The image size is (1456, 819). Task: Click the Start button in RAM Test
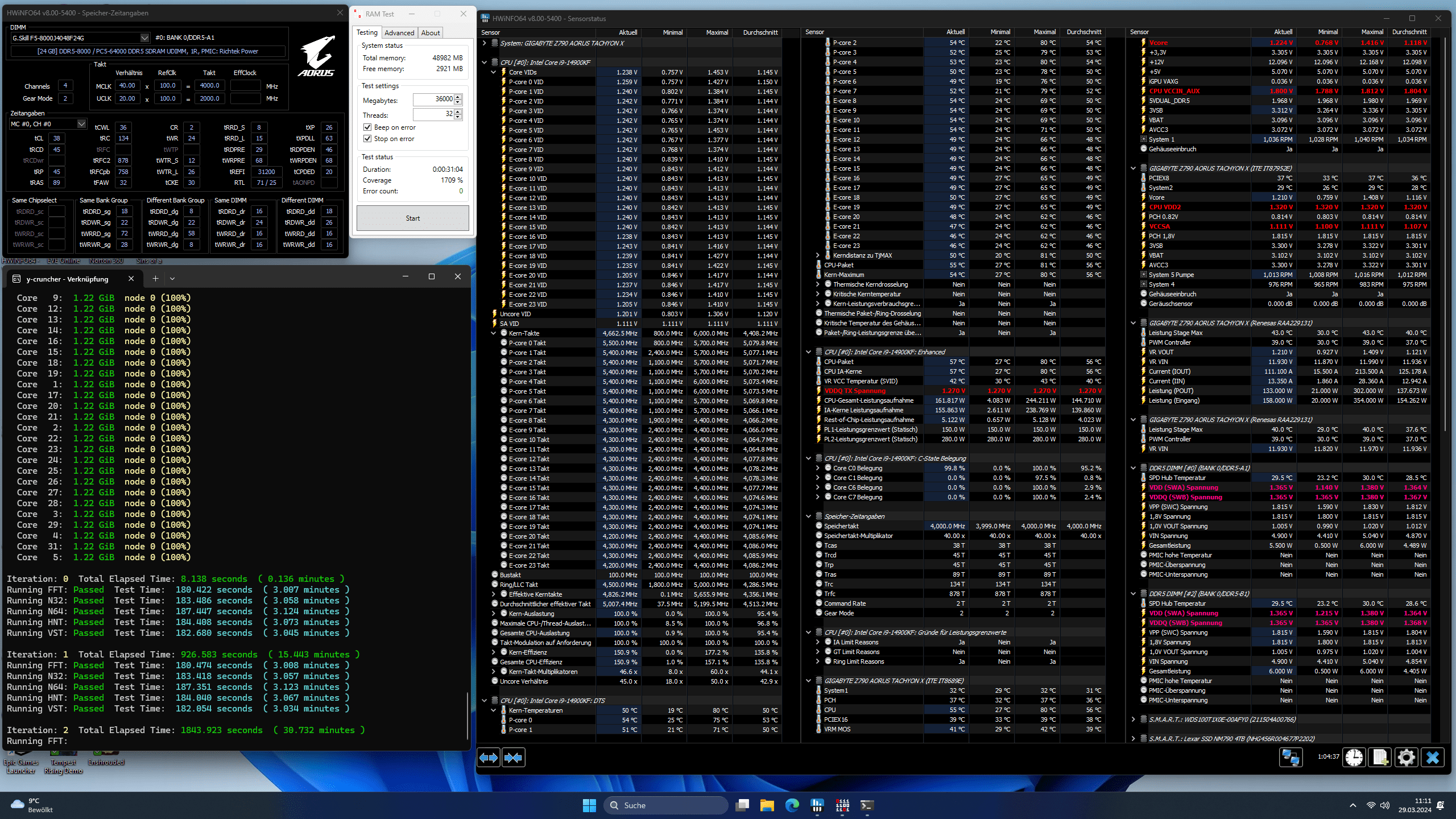coord(413,218)
